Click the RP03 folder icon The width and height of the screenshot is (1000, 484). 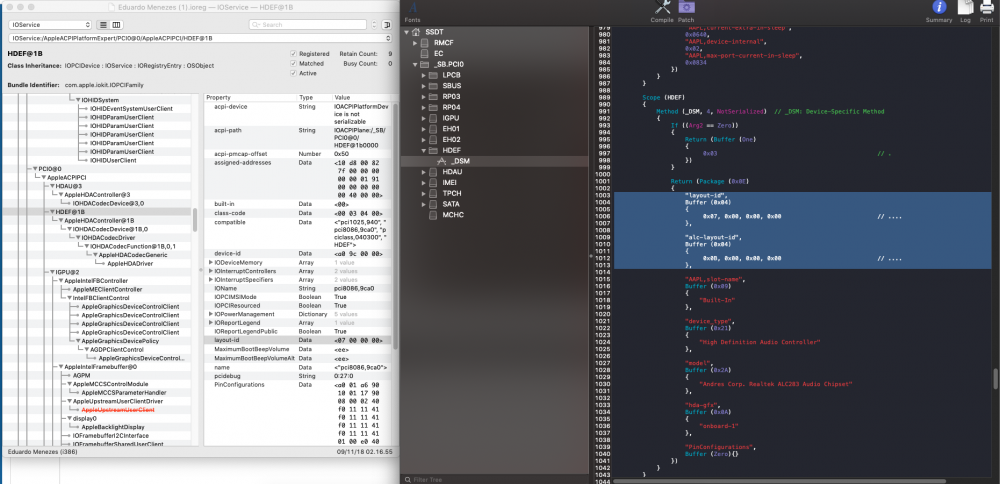tap(433, 97)
